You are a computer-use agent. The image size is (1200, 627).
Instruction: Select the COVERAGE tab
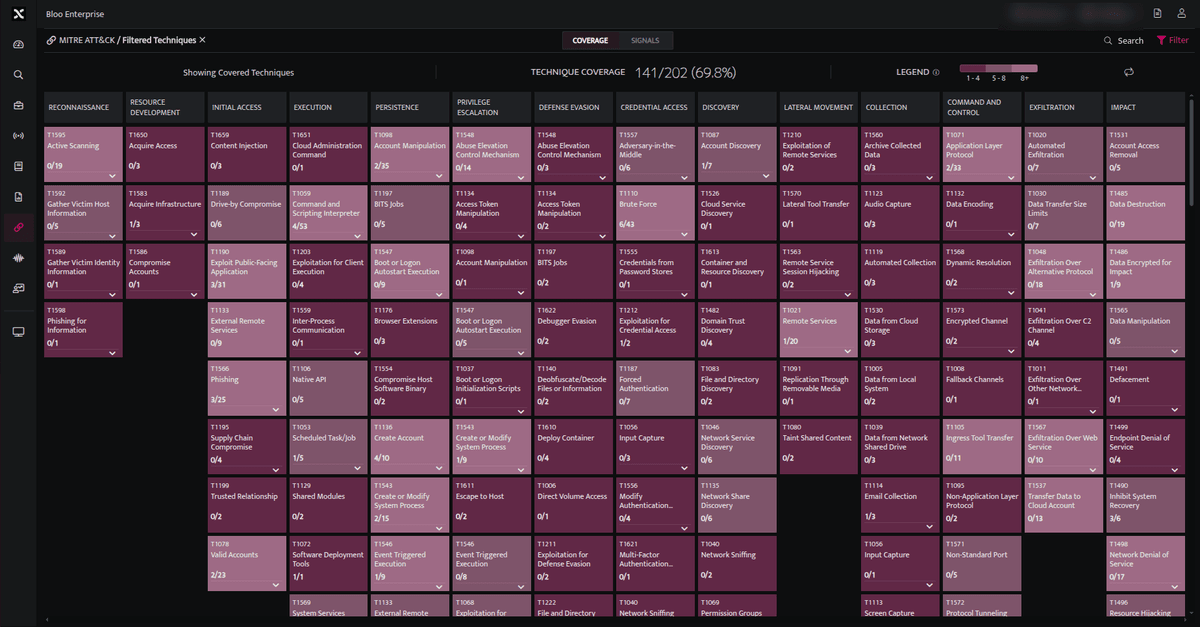590,41
